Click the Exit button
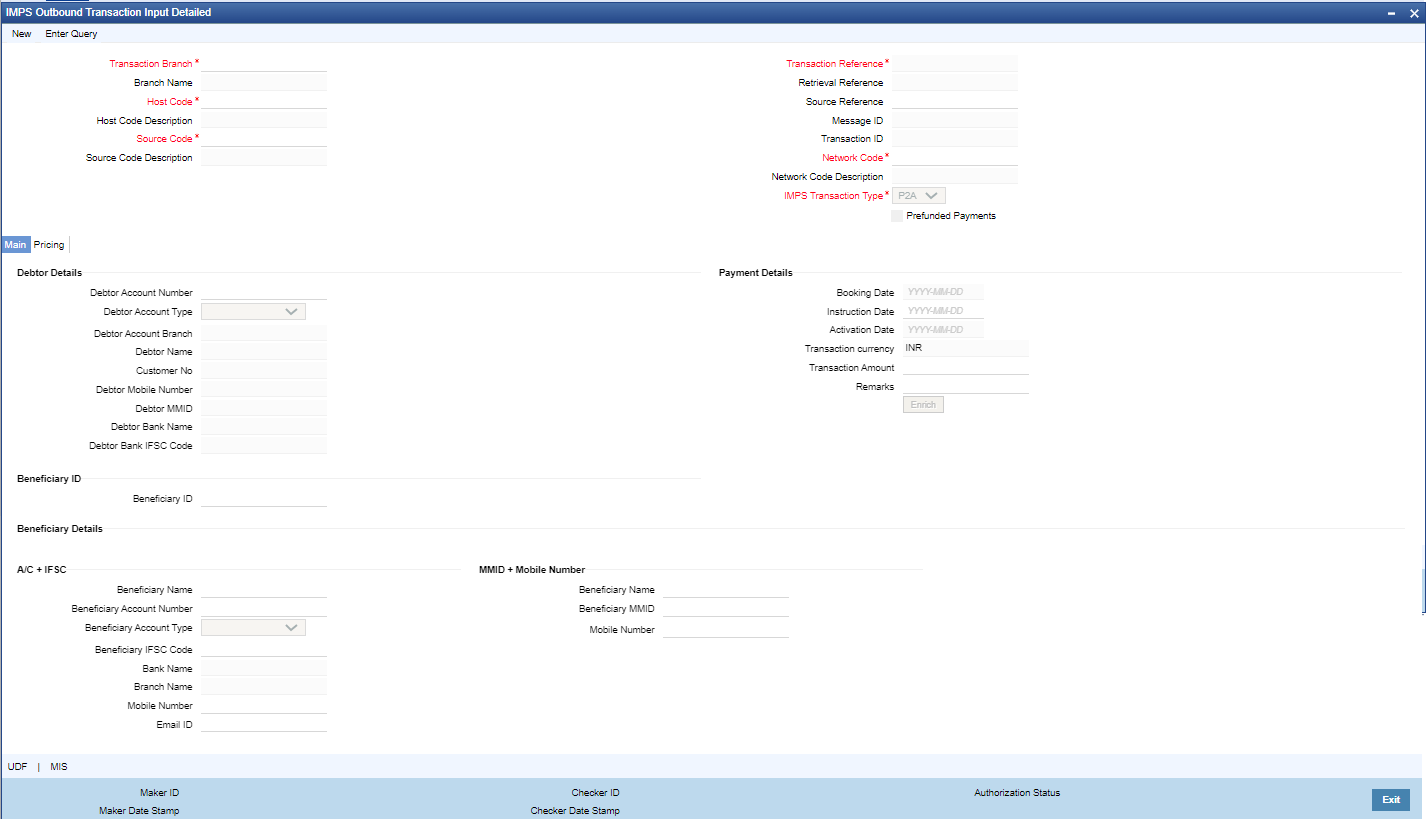Image resolution: width=1427 pixels, height=819 pixels. (1391, 800)
